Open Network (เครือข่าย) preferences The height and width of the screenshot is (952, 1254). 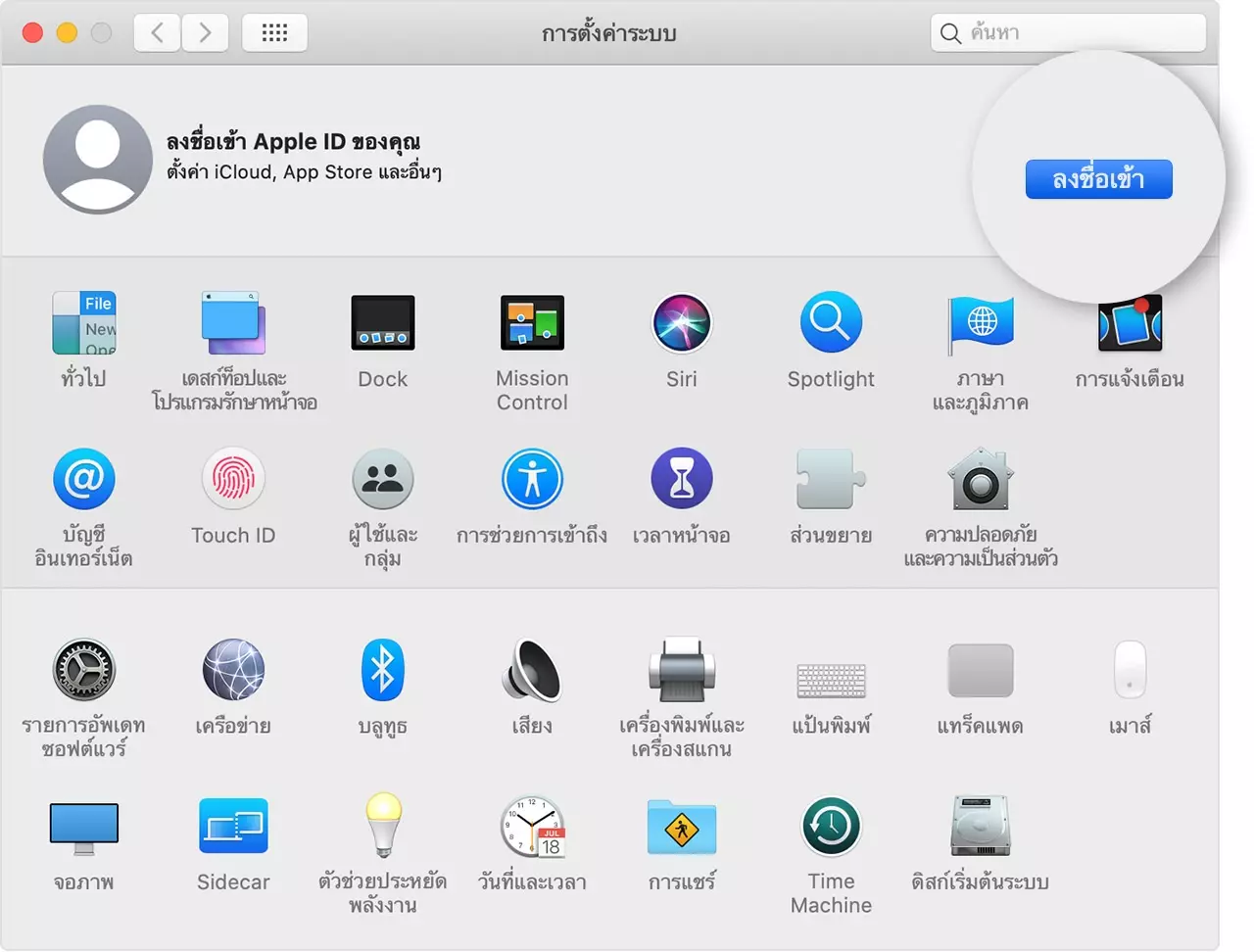click(x=233, y=670)
